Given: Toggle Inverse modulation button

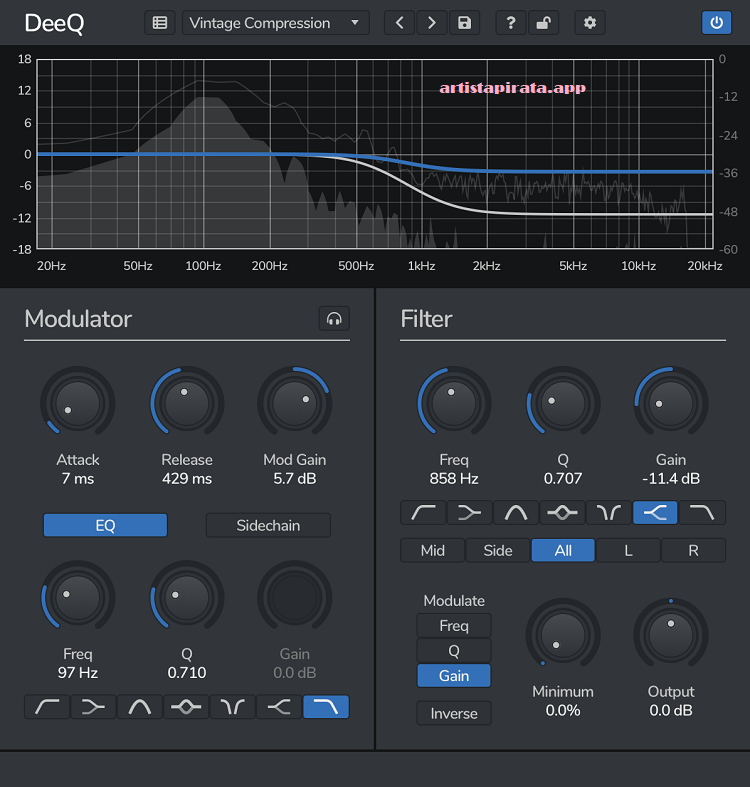Looking at the screenshot, I should pos(454,713).
